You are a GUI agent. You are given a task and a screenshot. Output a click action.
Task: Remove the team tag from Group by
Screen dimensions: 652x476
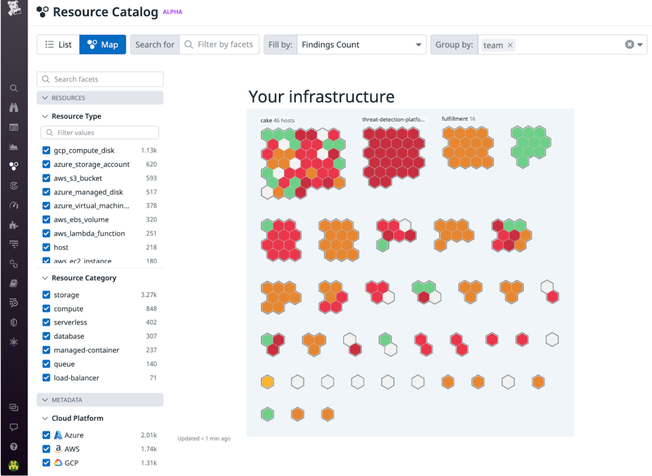510,45
